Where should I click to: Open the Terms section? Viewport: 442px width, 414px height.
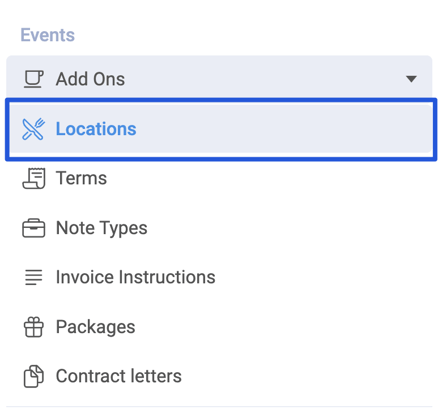tap(82, 178)
